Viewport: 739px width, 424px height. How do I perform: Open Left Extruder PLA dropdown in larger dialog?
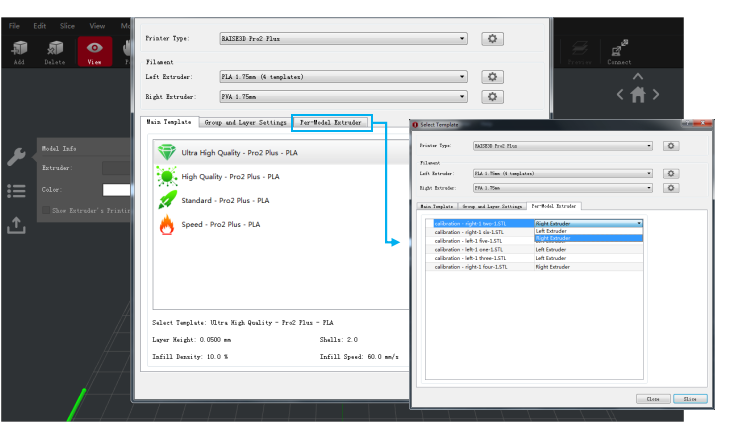pyautogui.click(x=344, y=77)
